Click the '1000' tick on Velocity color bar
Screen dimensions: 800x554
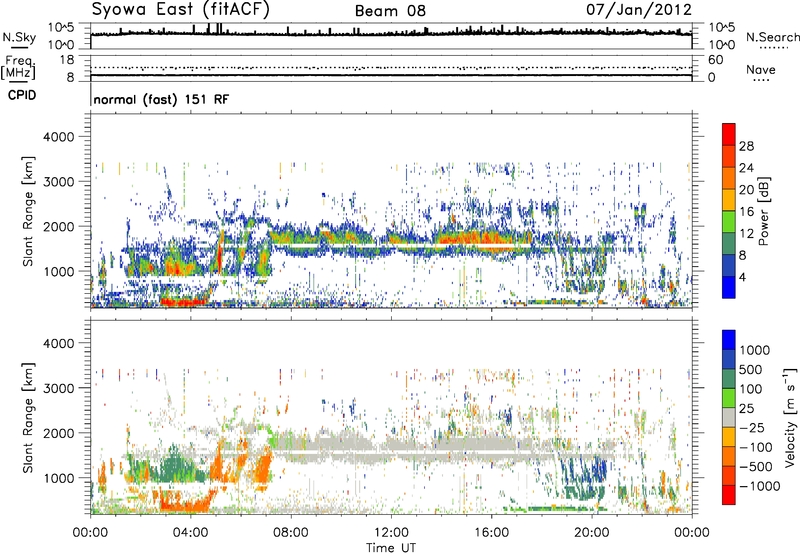[x=754, y=350]
